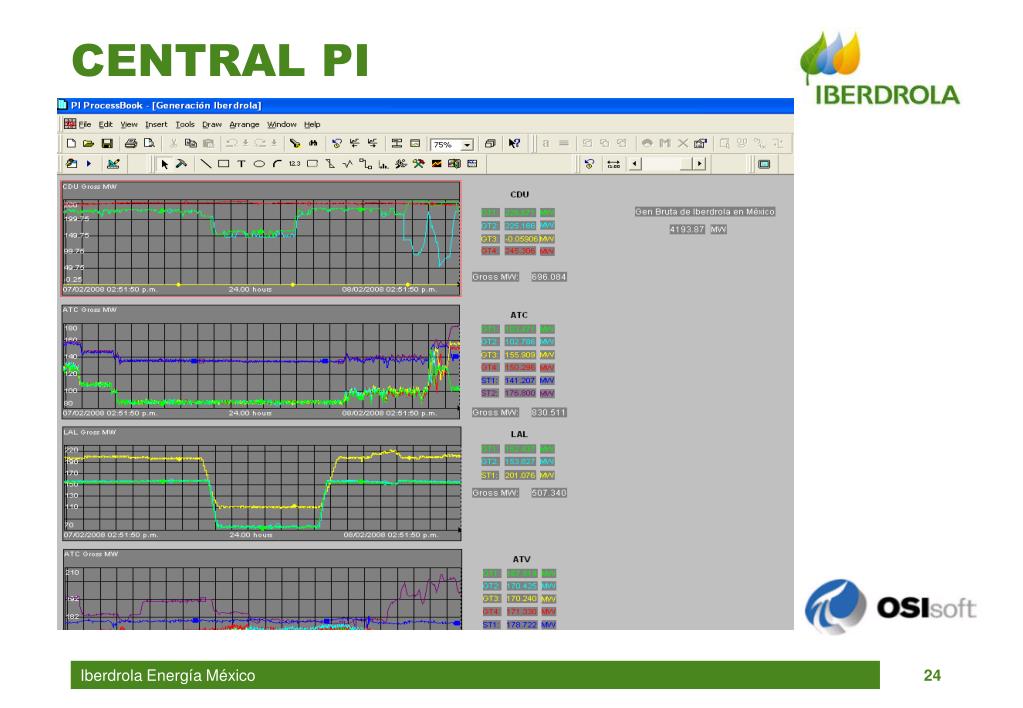Screen dimensions: 1023x708
Task: Click the ATV heading above its values
Action: tap(521, 559)
